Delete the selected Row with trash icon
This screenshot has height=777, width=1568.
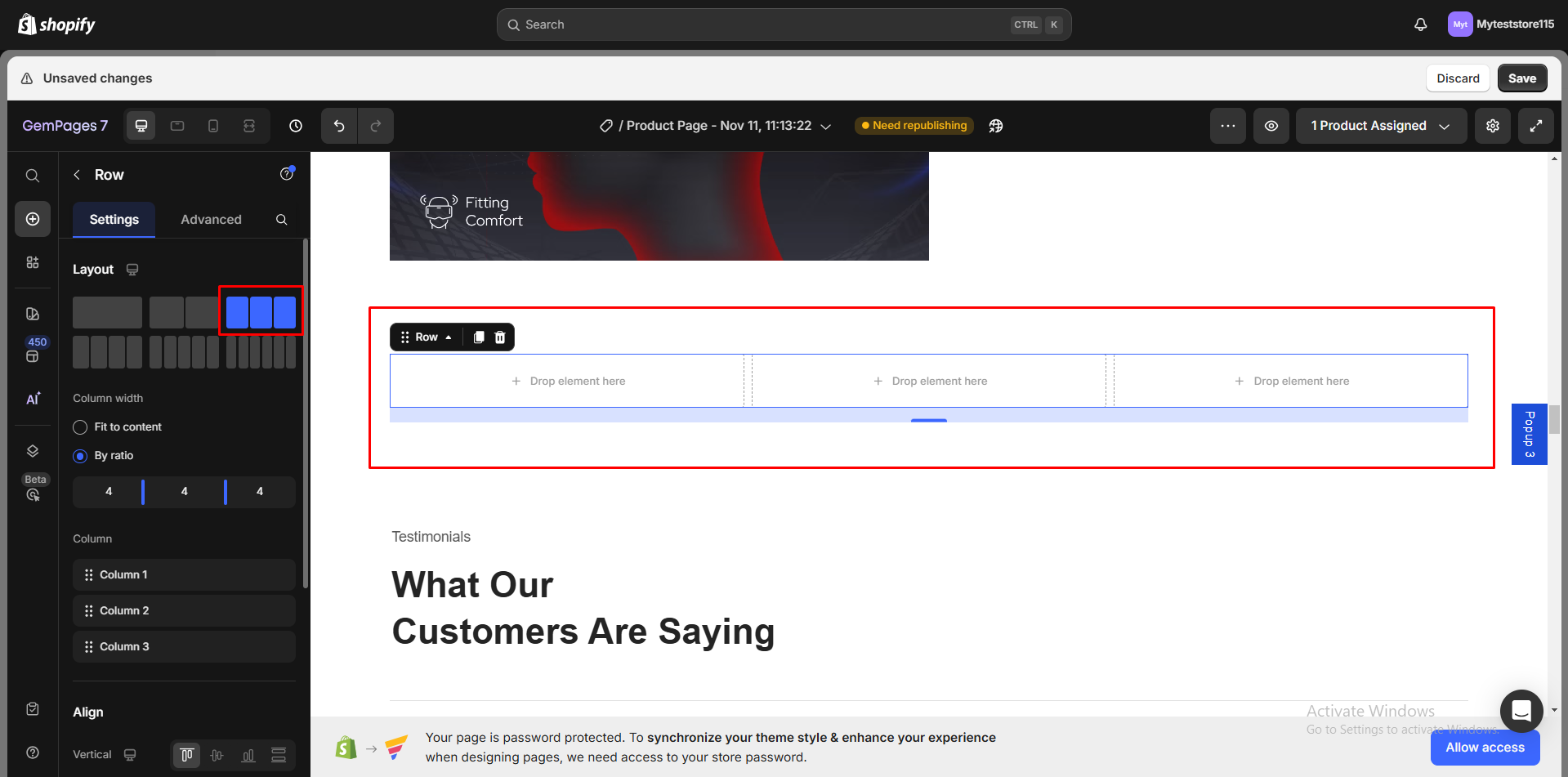pyautogui.click(x=500, y=337)
